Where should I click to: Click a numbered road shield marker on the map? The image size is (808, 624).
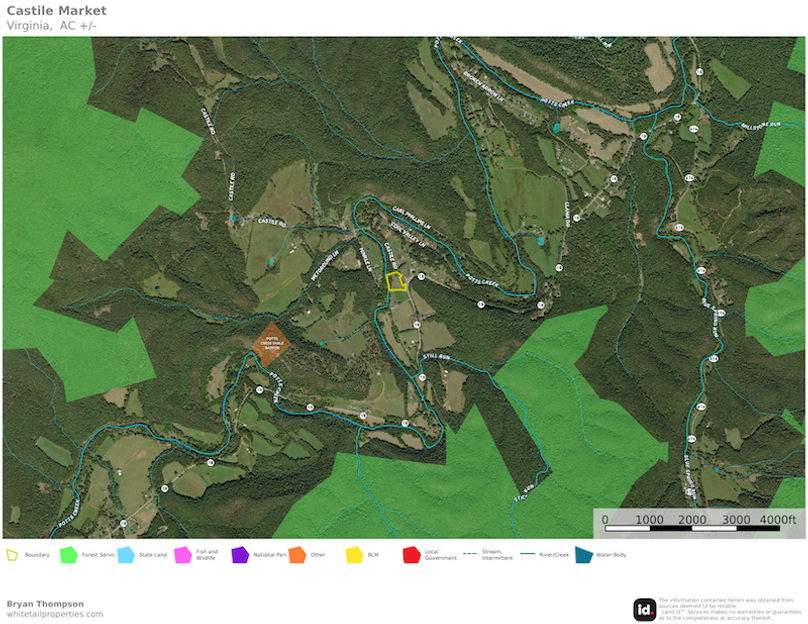pyautogui.click(x=421, y=276)
